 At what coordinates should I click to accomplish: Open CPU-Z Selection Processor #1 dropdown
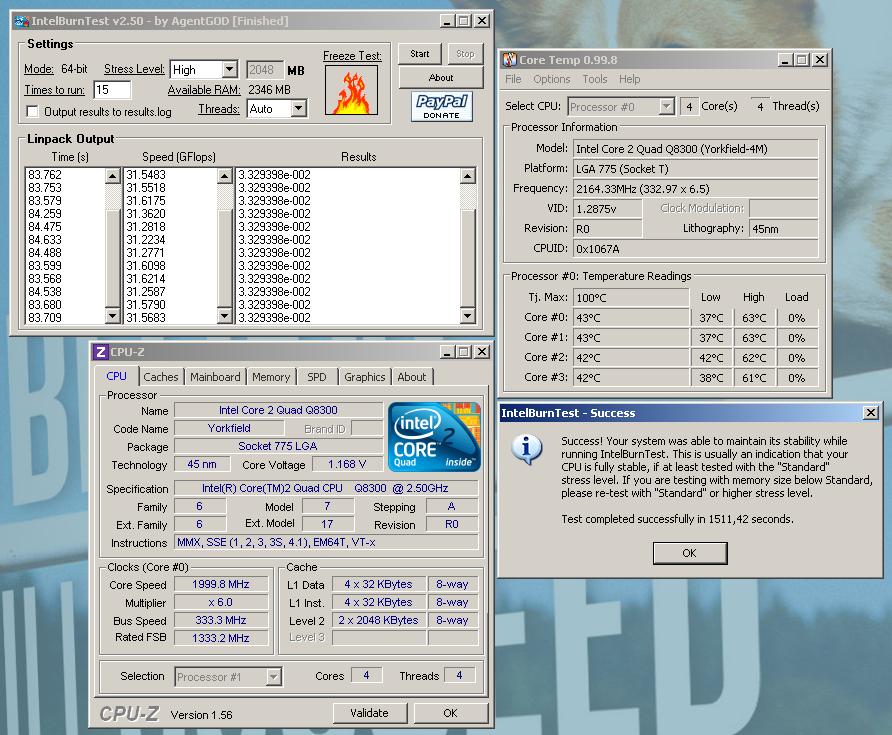pos(274,676)
